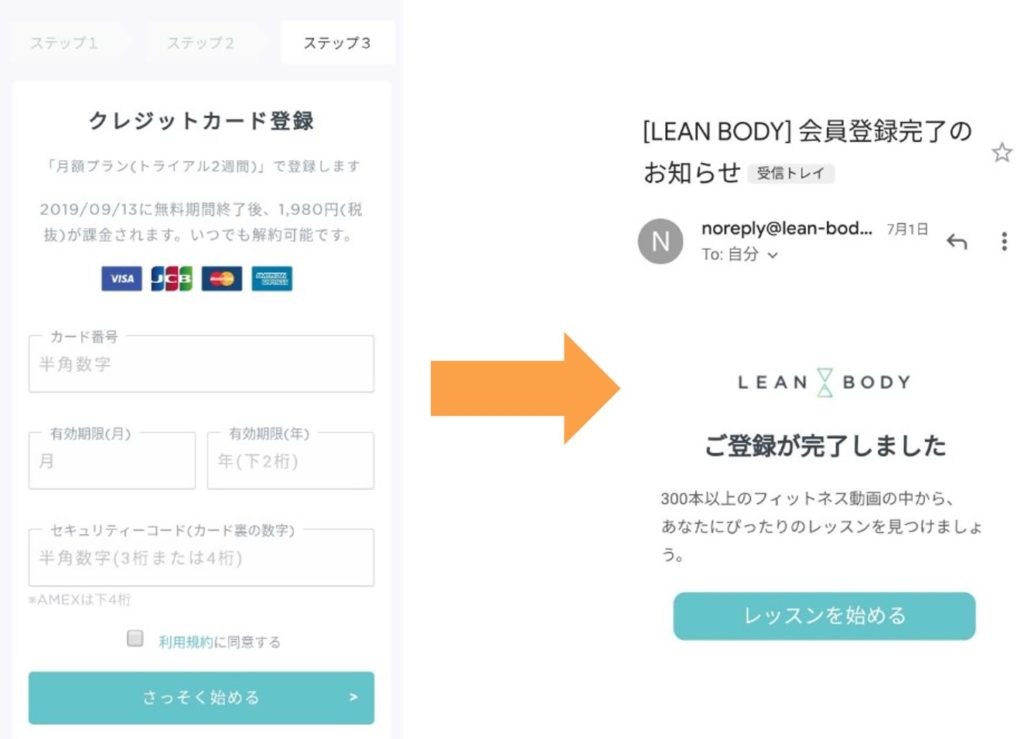Click the 有効期限(年) input field
This screenshot has width=1024, height=739.
pos(291,461)
